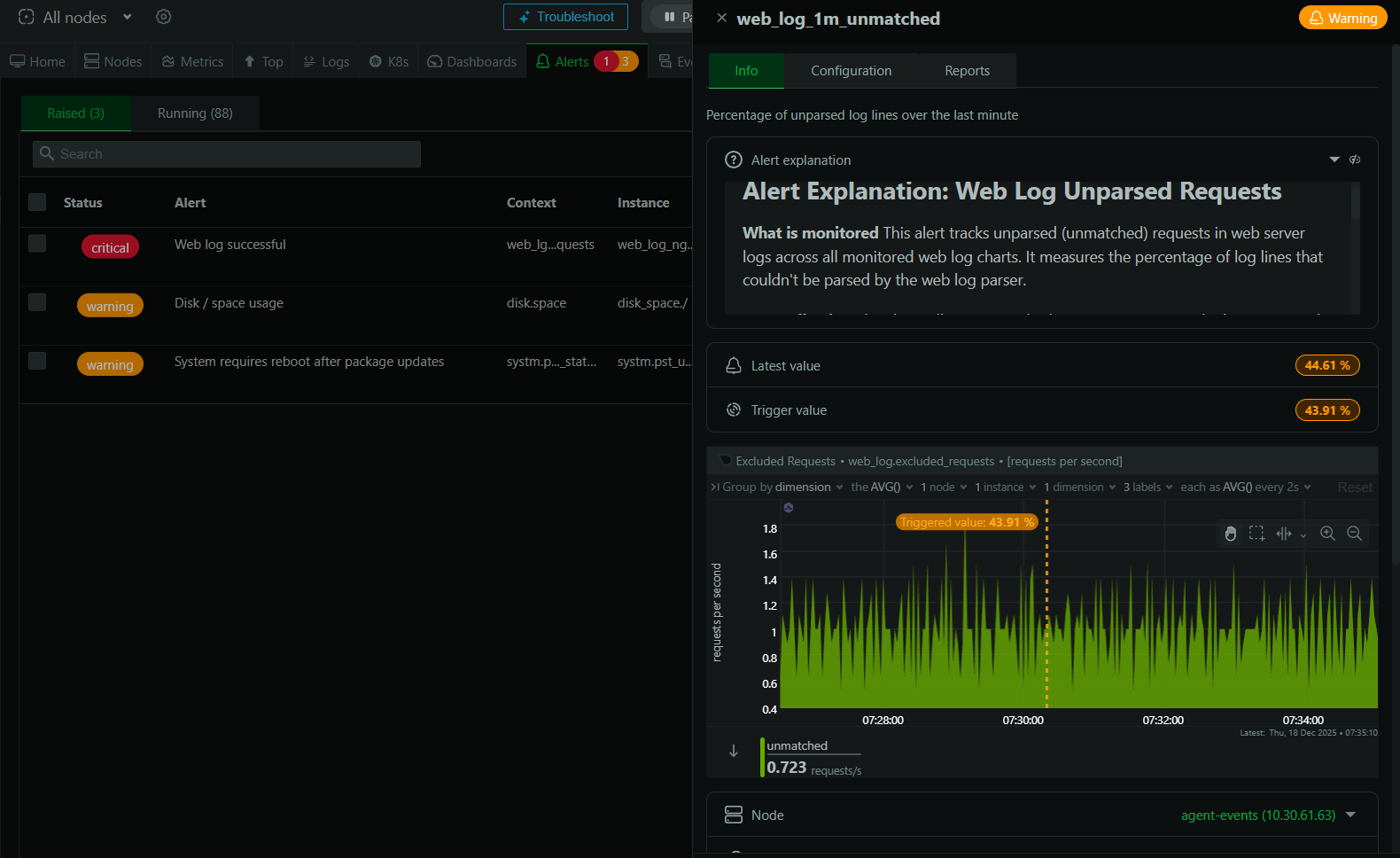Click the unmatched dimension green color bar
This screenshot has width=1400, height=858.
pyautogui.click(x=762, y=758)
